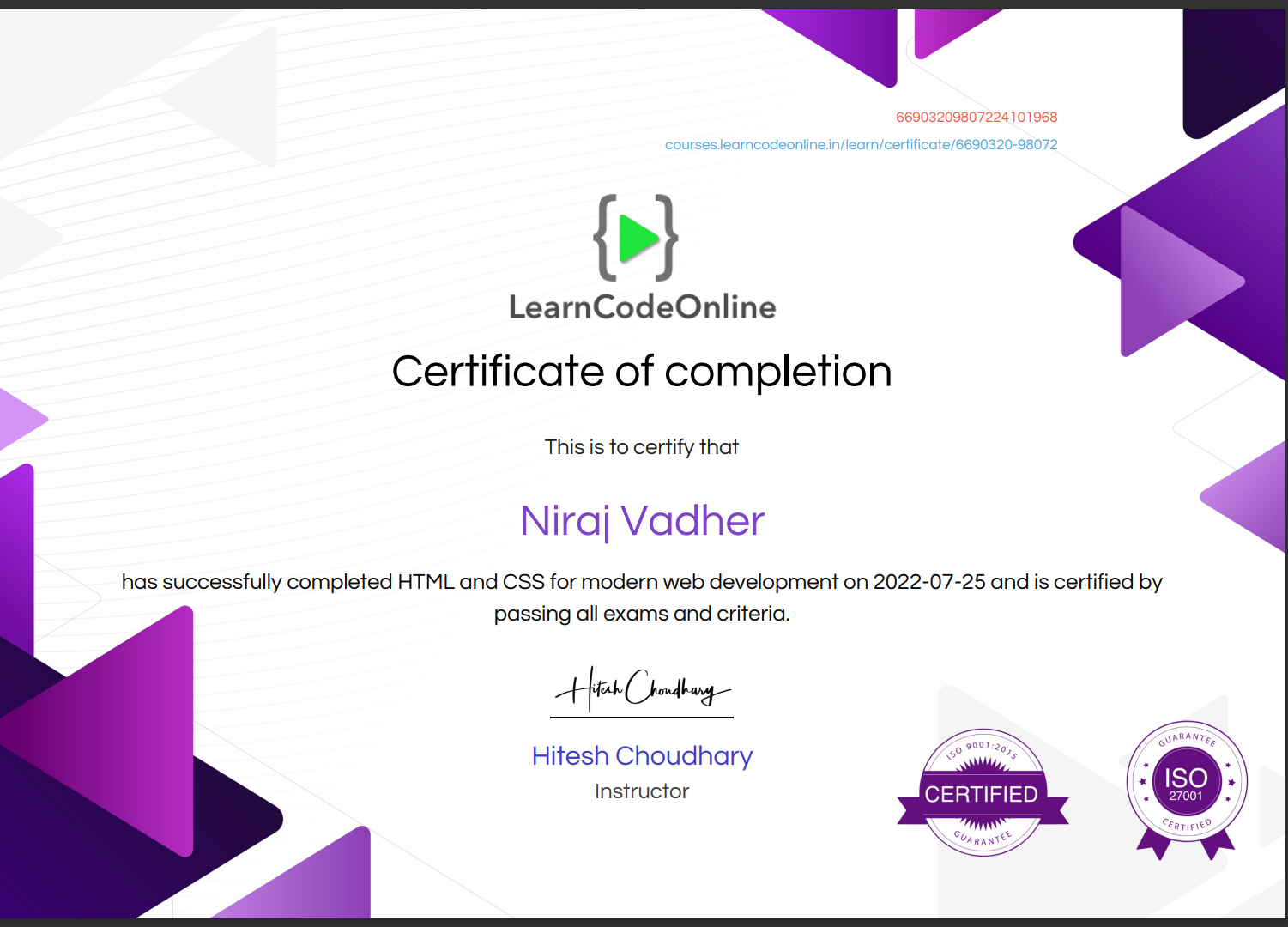Click the printed instructor name Hitesh Choudhary
The height and width of the screenshot is (927, 1288).
click(642, 756)
